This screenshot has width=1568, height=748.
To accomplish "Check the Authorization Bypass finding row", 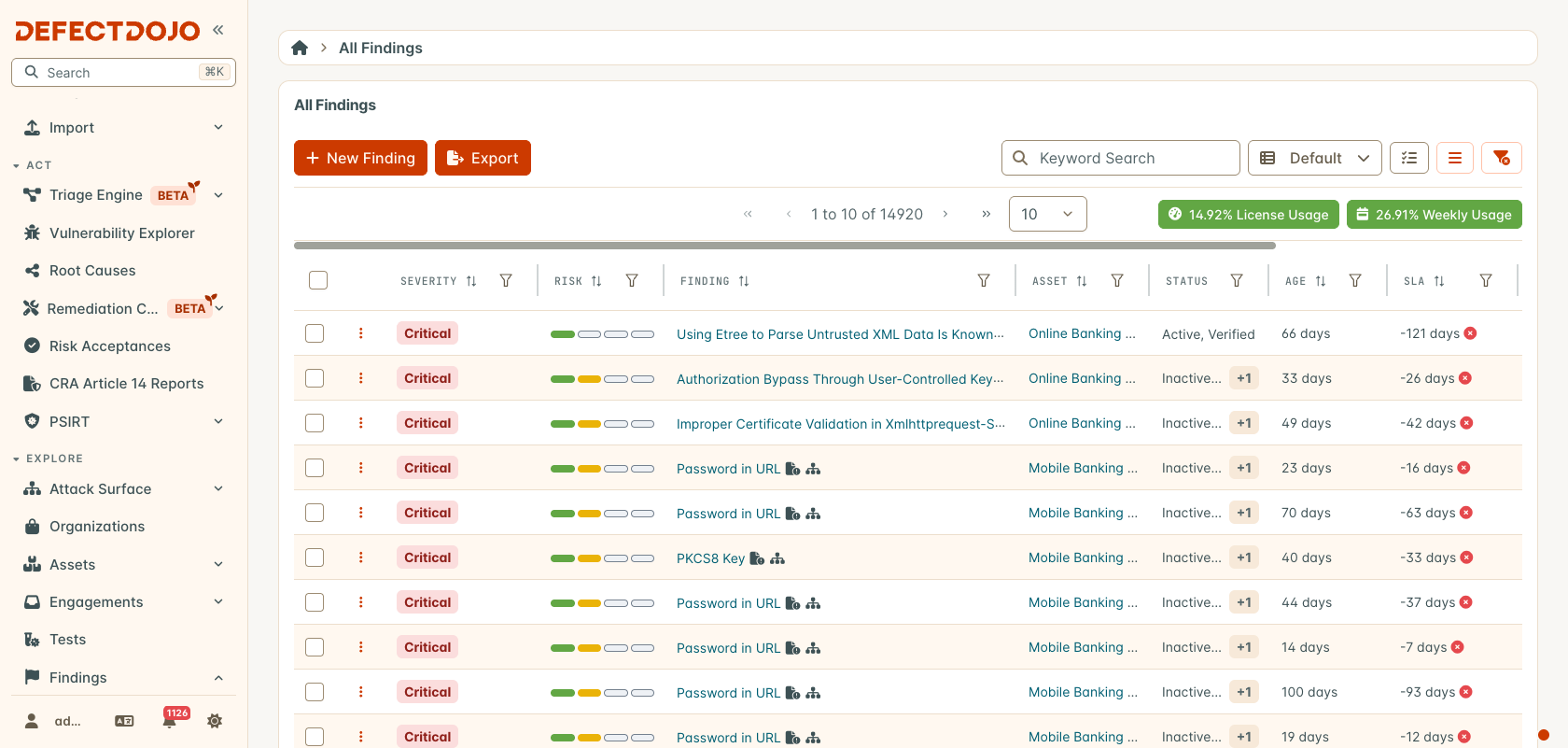I will tap(315, 378).
